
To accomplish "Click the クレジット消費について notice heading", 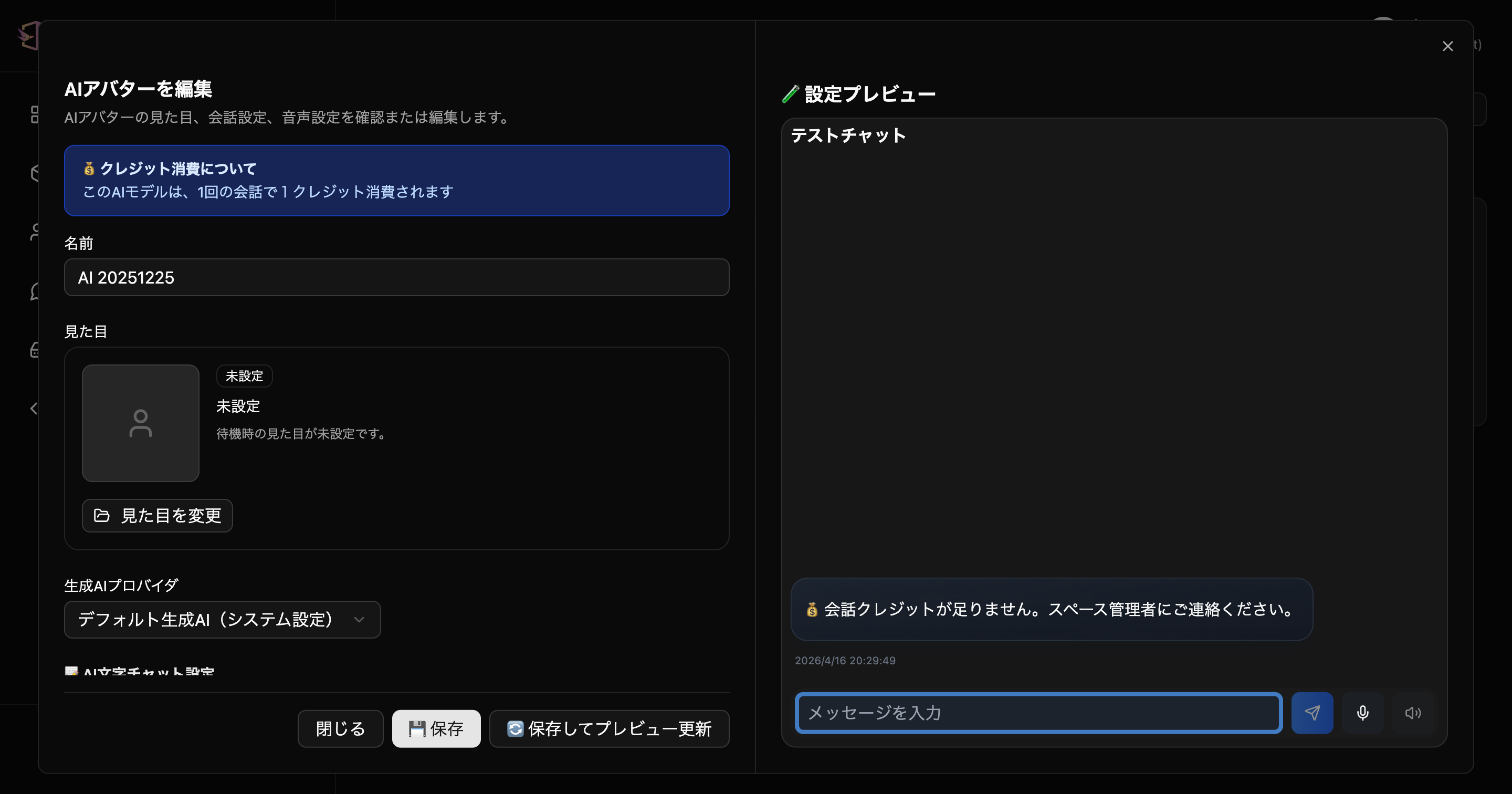I will click(178, 169).
